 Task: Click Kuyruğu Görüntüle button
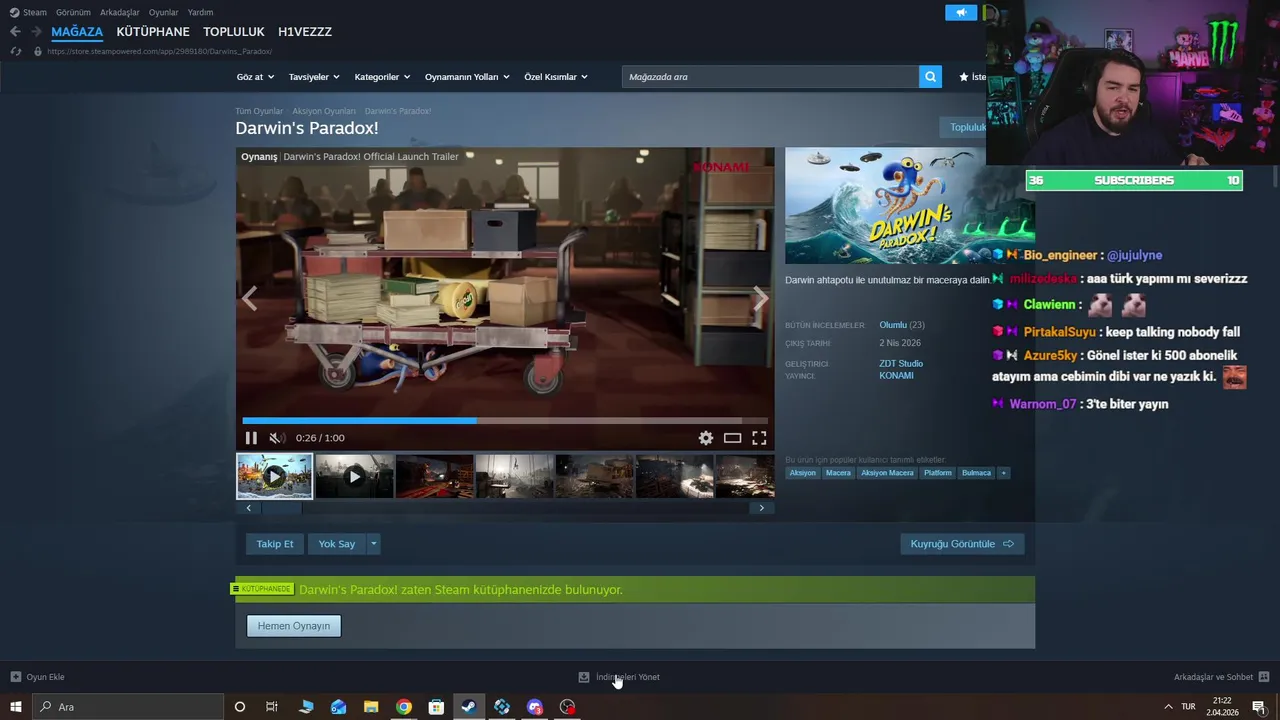coord(962,544)
